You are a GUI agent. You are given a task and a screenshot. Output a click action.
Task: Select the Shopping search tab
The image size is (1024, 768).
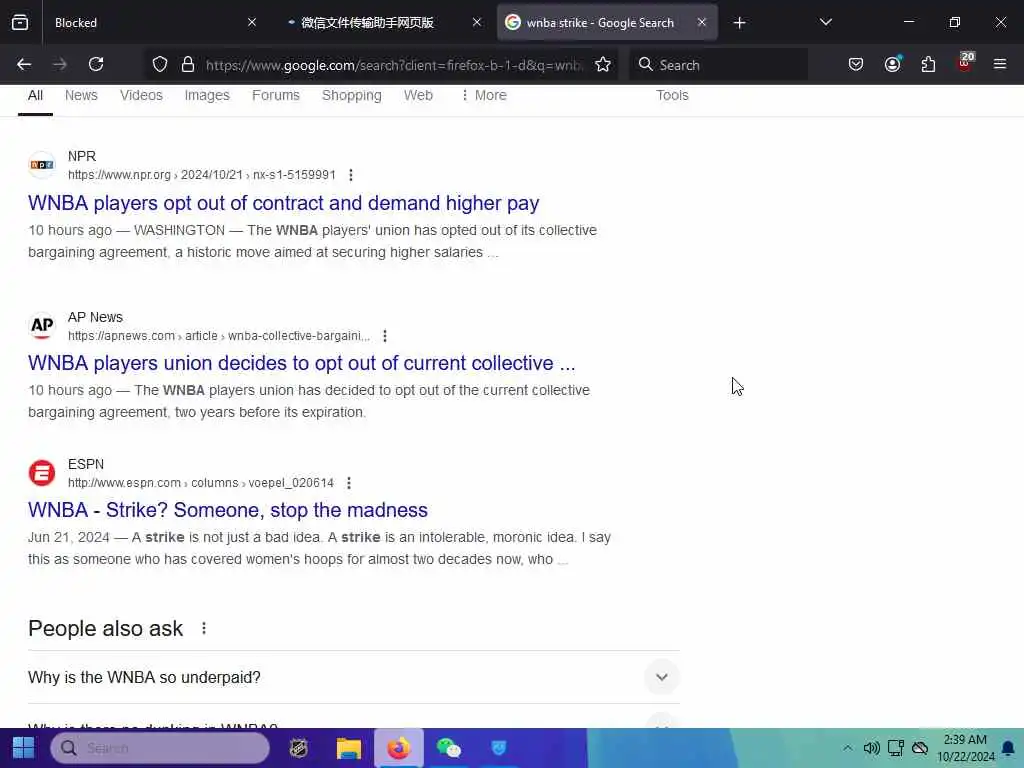pyautogui.click(x=351, y=95)
